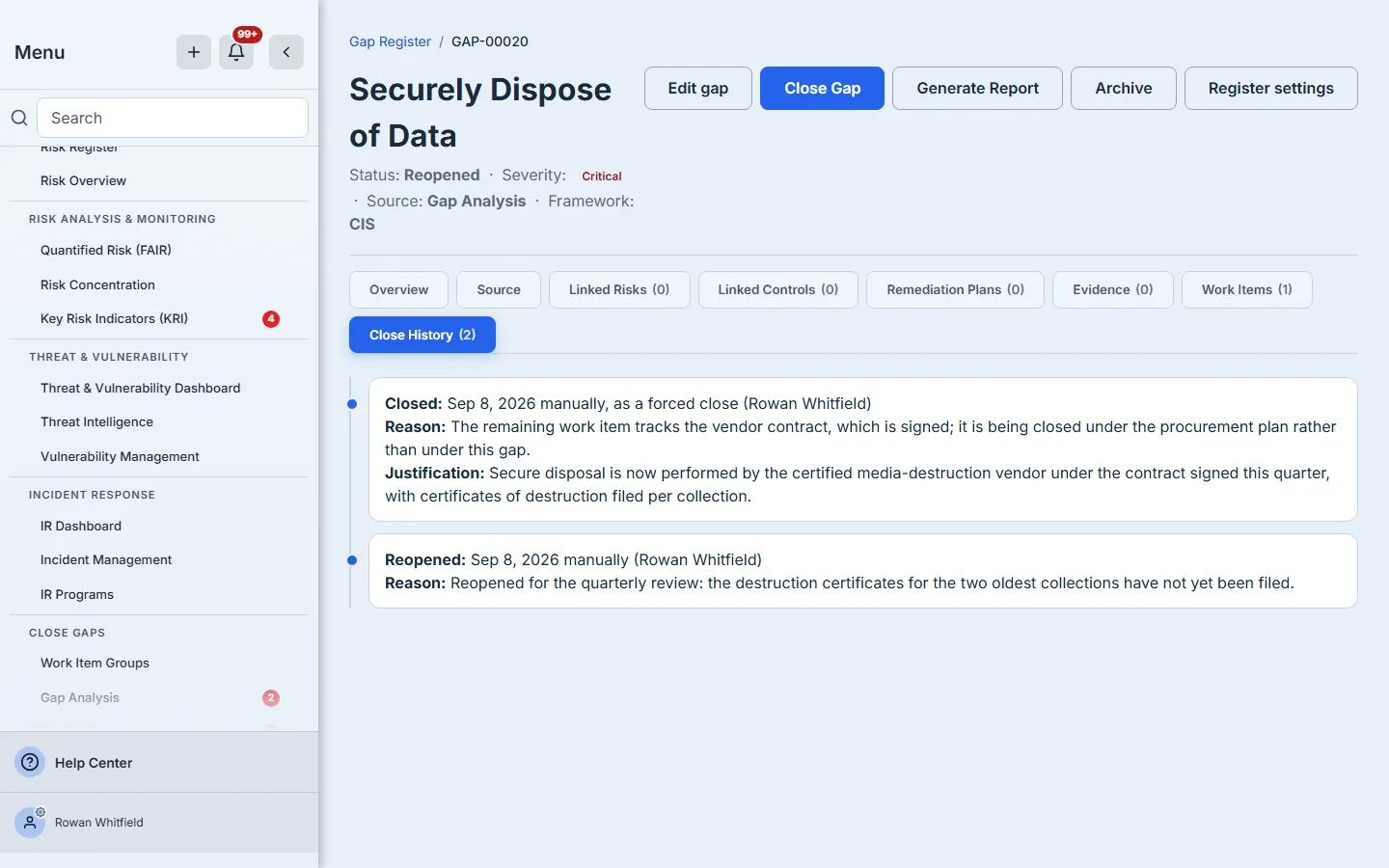Click the Help Center label

[x=94, y=763]
